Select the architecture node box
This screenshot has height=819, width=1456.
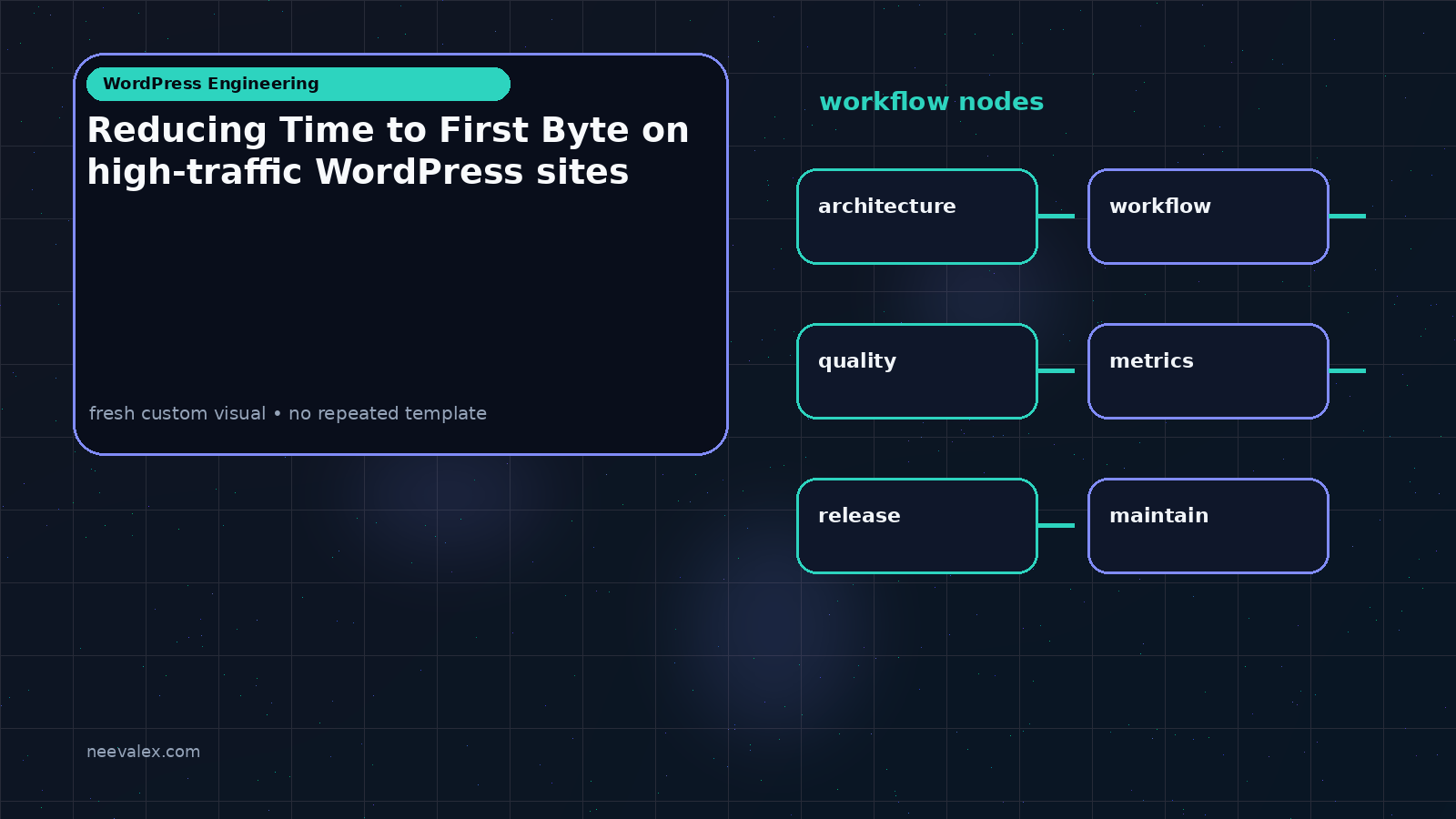pos(917,217)
